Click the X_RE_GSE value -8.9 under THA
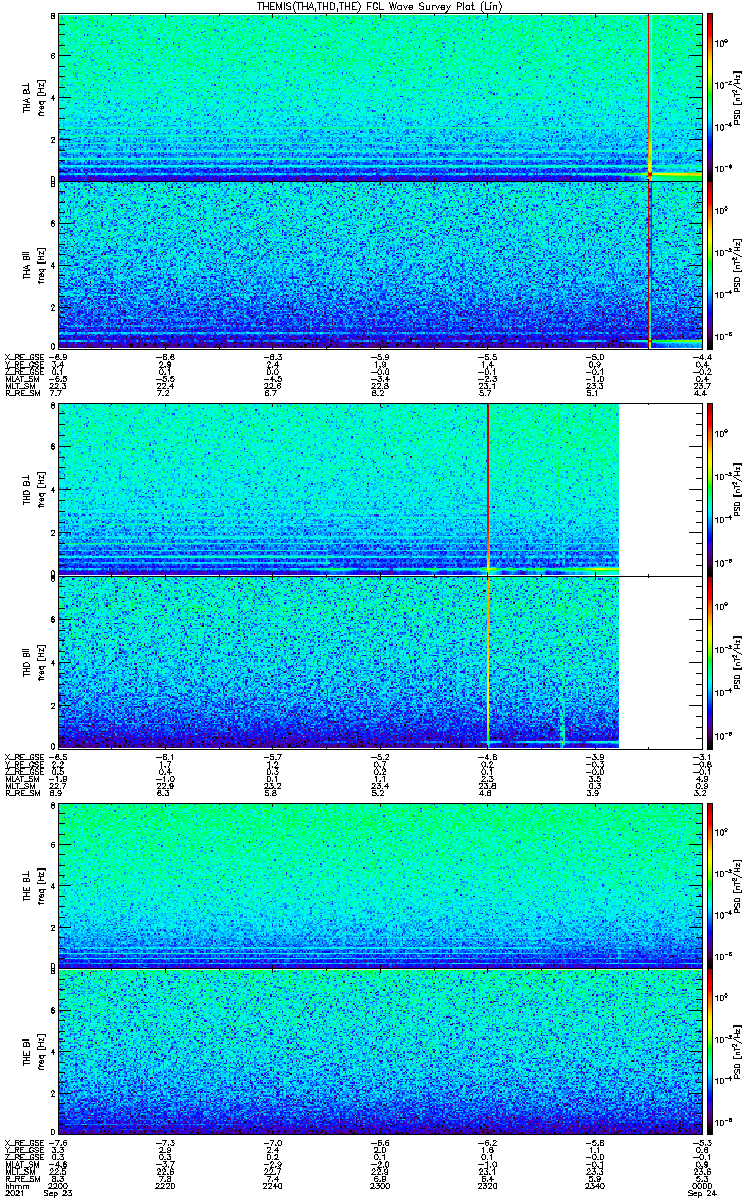This screenshot has width=750, height=1200. pos(59,355)
